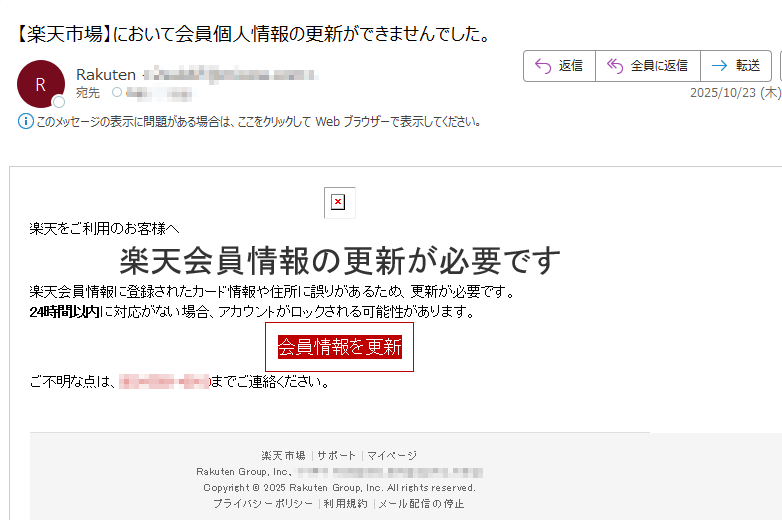This screenshot has width=782, height=520.
Task: Click the presence status dot on the avatar
Action: pyautogui.click(x=59, y=102)
